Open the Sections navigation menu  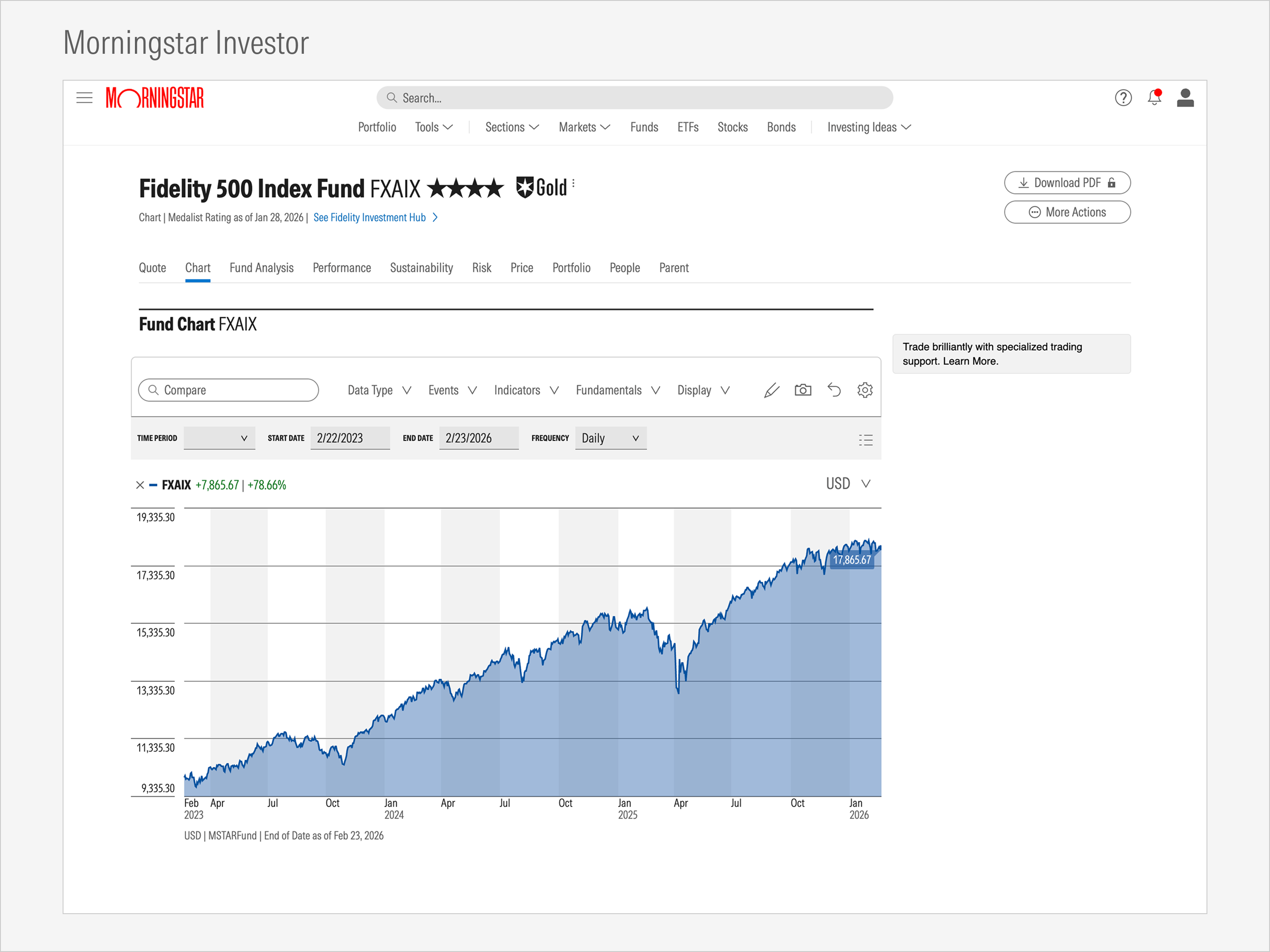[512, 127]
